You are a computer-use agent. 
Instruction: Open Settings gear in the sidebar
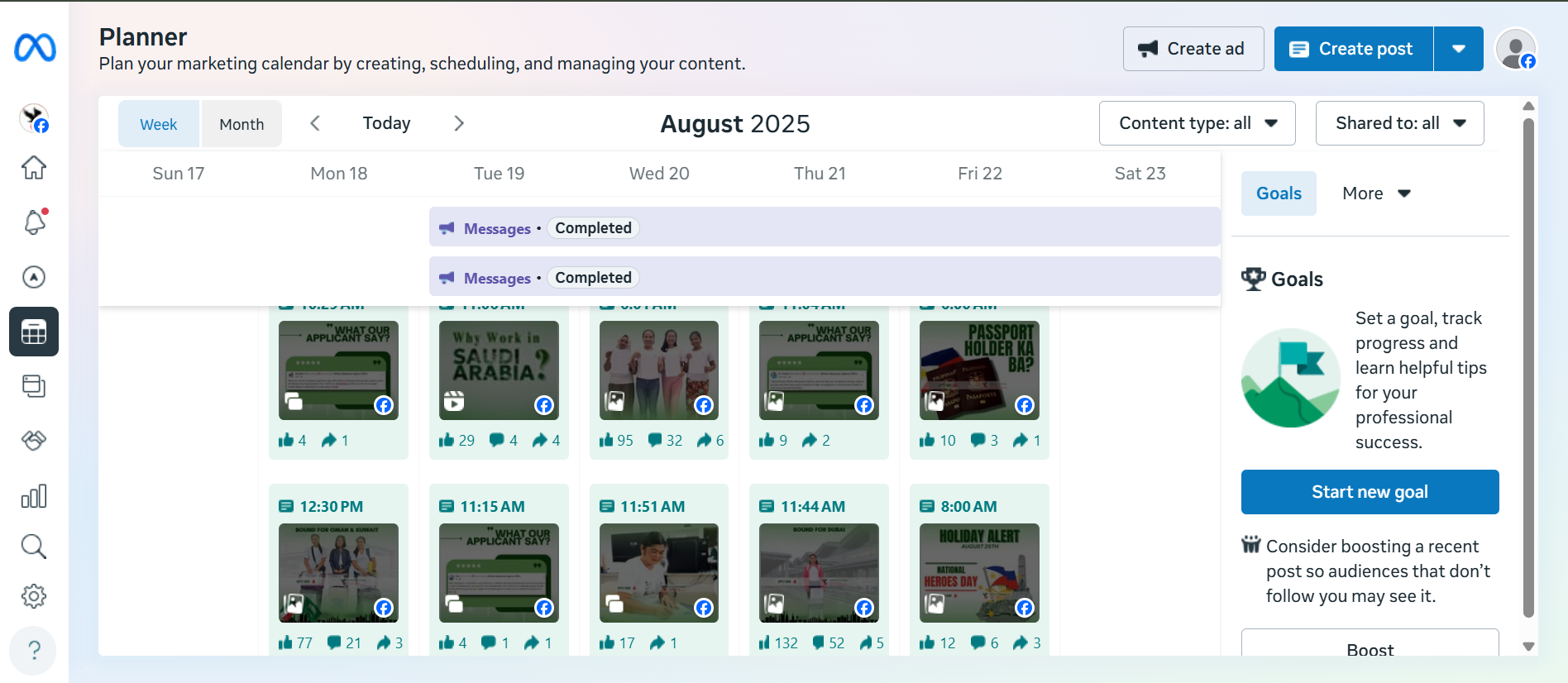34,596
